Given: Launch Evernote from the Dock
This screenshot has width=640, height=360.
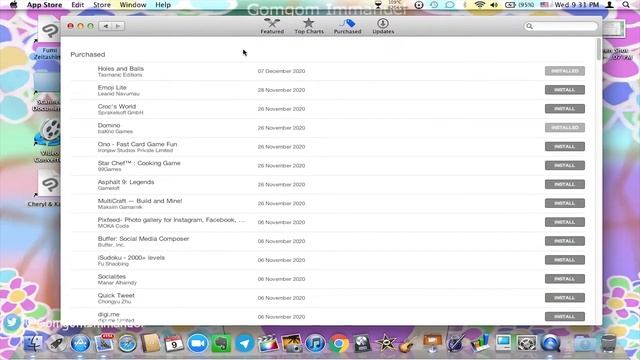Looking at the screenshot, I should pos(221,343).
